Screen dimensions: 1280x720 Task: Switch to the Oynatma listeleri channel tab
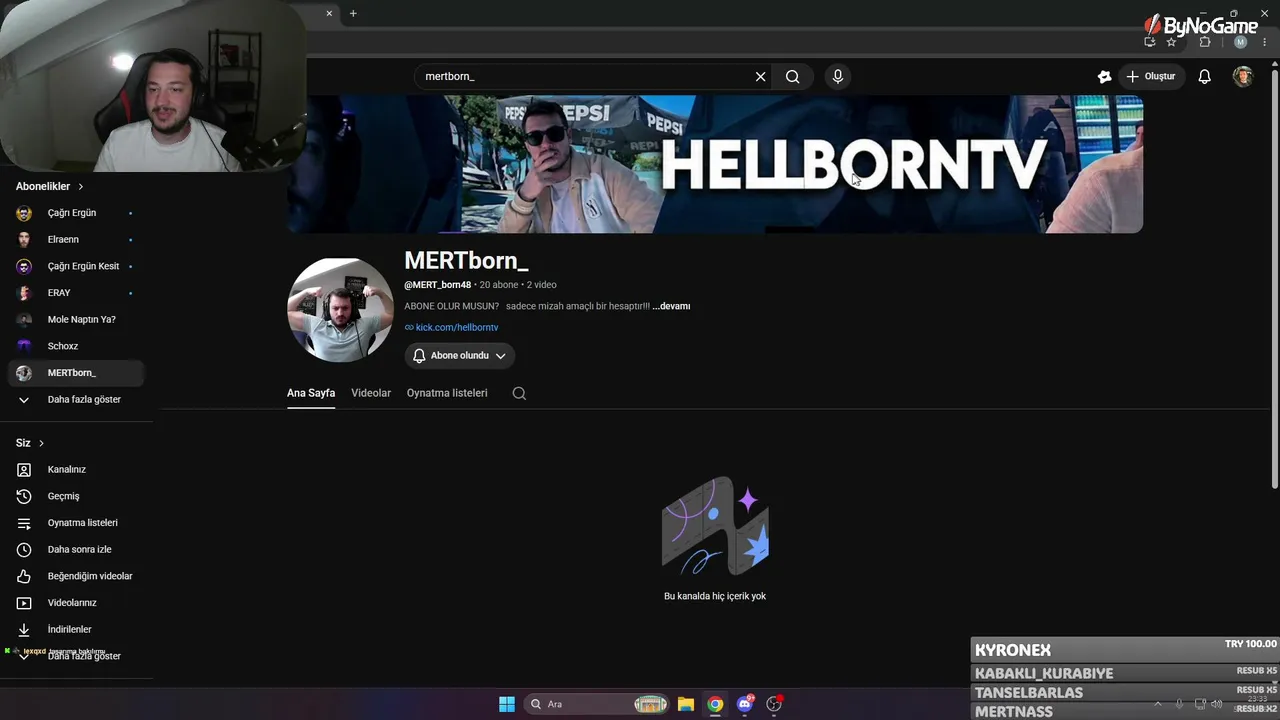click(x=447, y=393)
